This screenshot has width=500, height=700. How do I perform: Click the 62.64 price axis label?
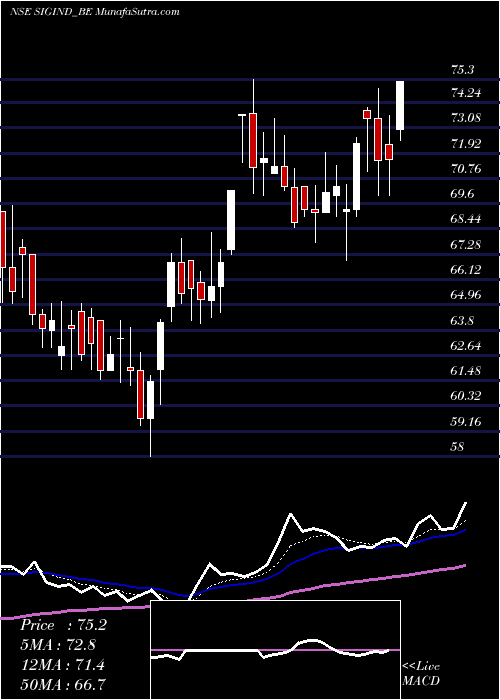(x=466, y=346)
